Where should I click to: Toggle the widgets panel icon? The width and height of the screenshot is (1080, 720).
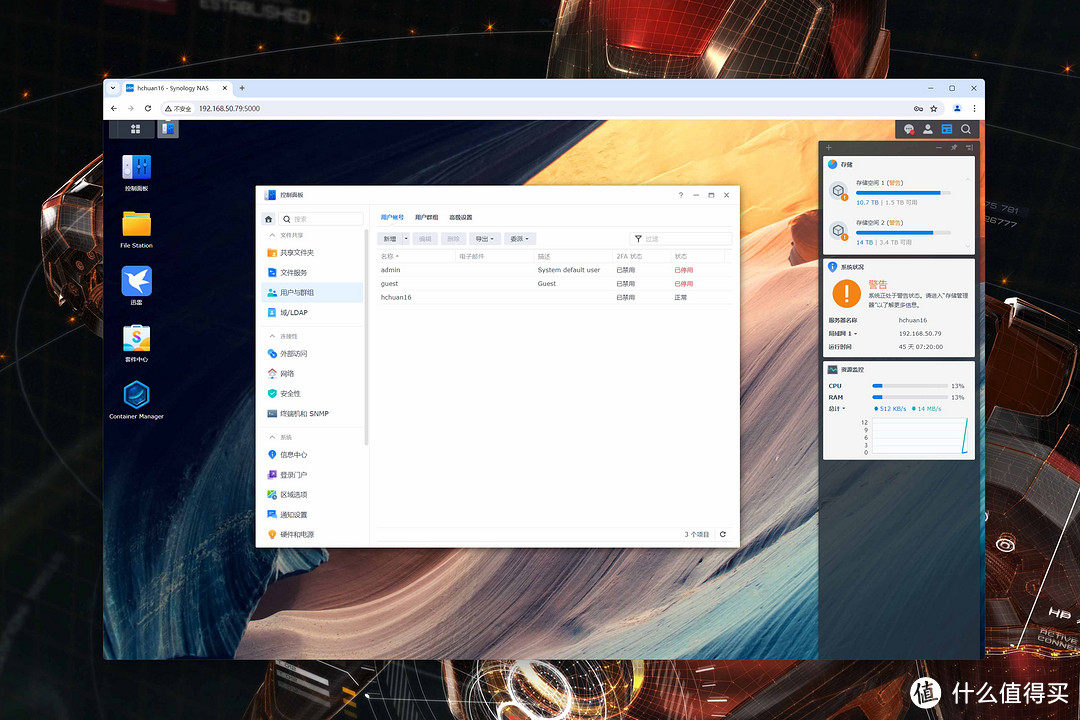pos(946,129)
